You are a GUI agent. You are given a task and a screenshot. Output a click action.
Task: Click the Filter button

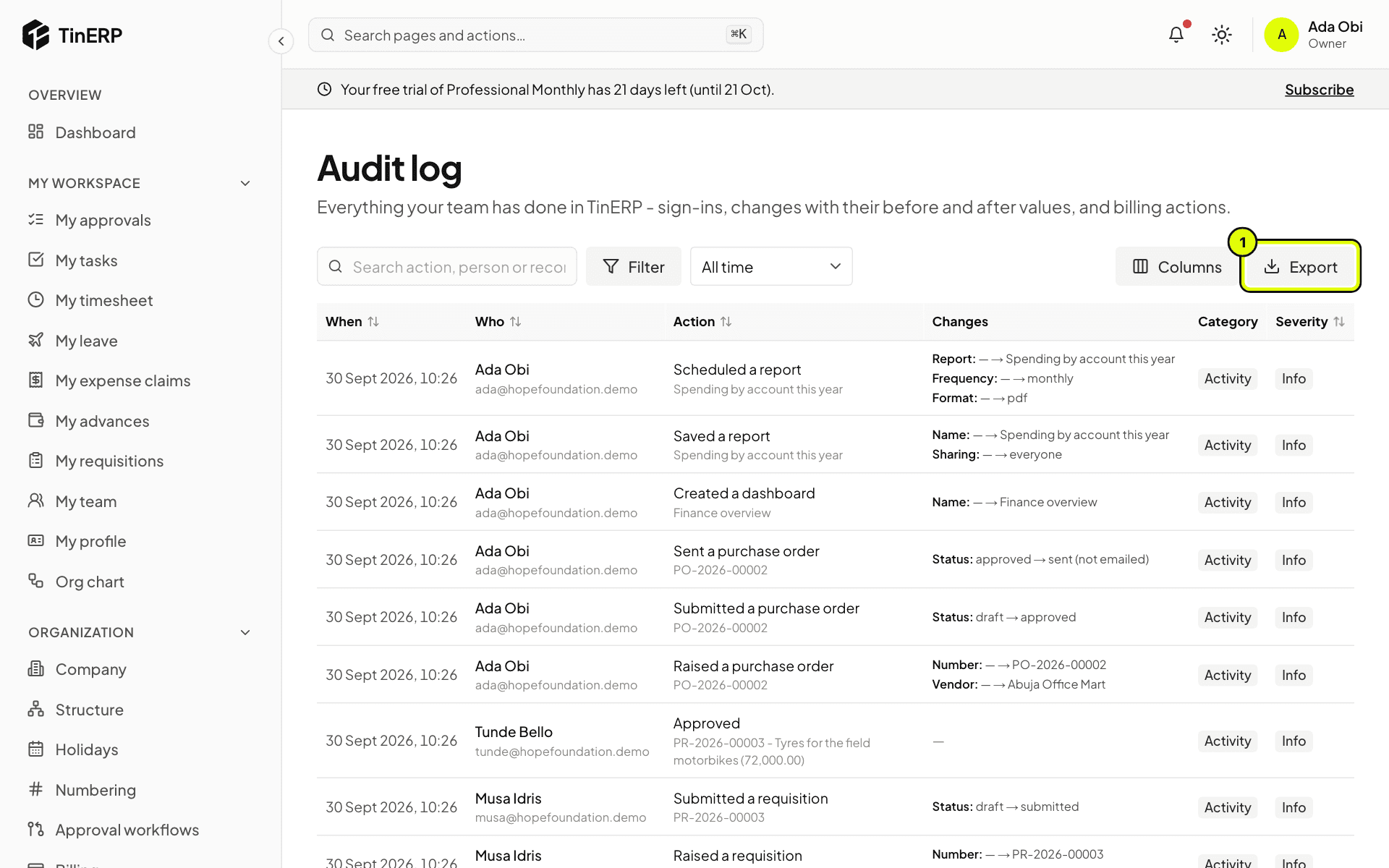[634, 267]
